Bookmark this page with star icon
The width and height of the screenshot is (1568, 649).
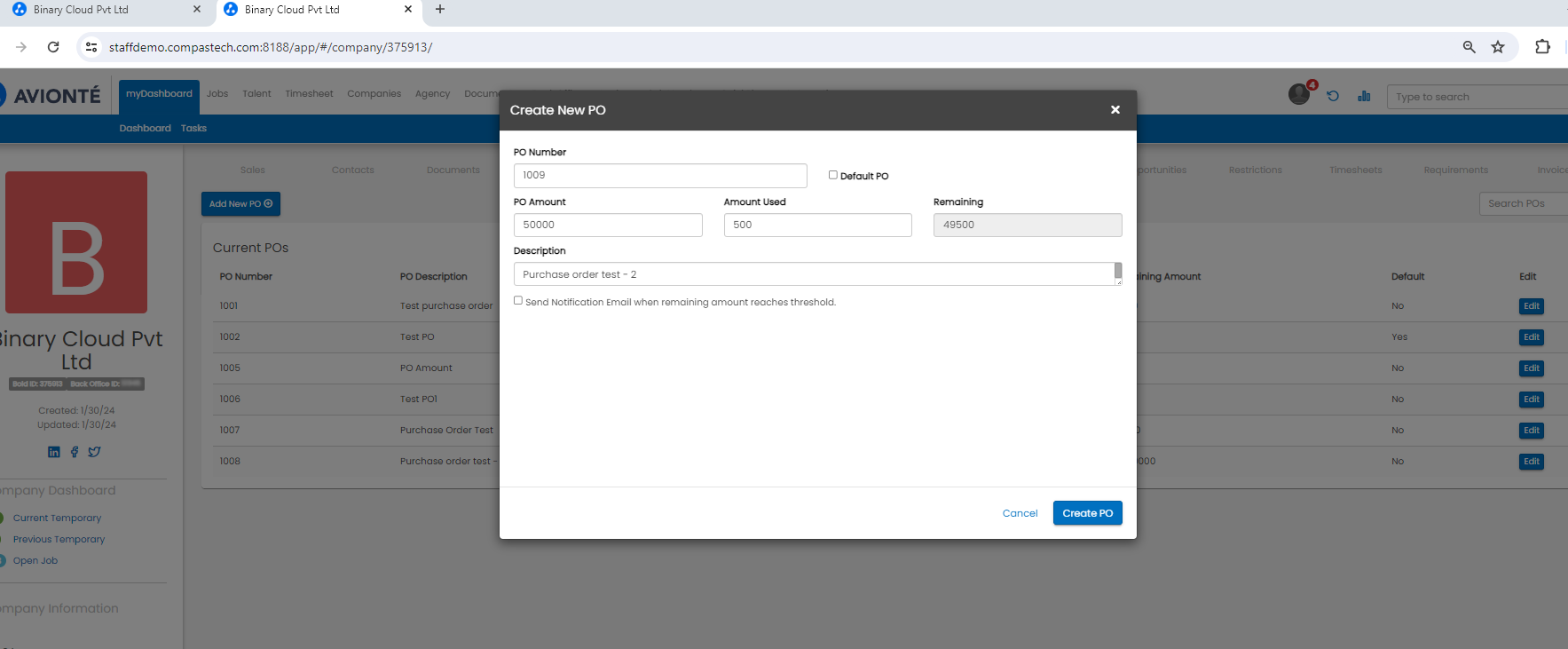pos(1498,47)
